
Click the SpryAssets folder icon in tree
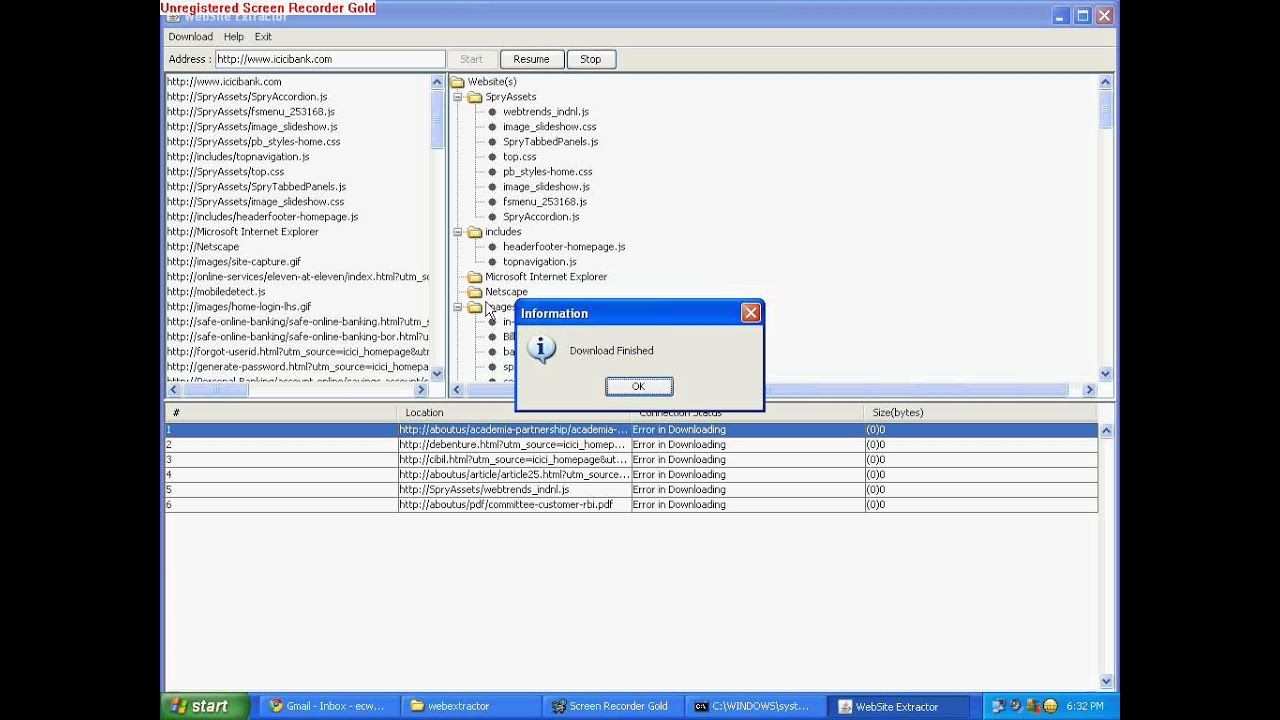(x=475, y=97)
